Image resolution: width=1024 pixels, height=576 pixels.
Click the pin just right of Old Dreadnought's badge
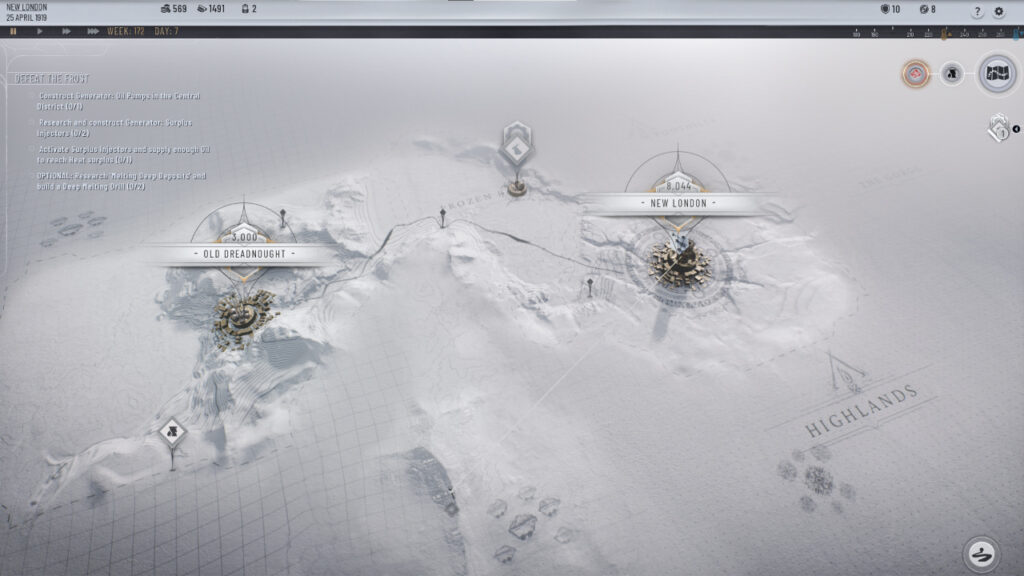283,218
